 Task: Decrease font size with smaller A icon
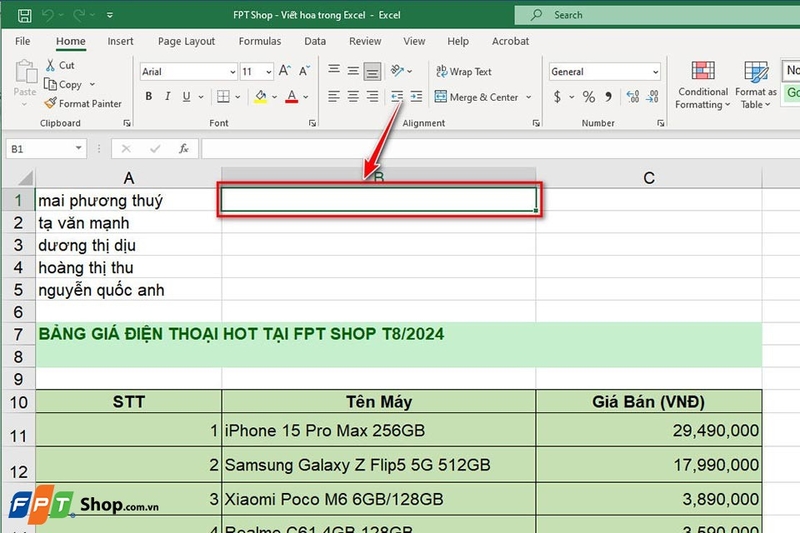pos(305,71)
